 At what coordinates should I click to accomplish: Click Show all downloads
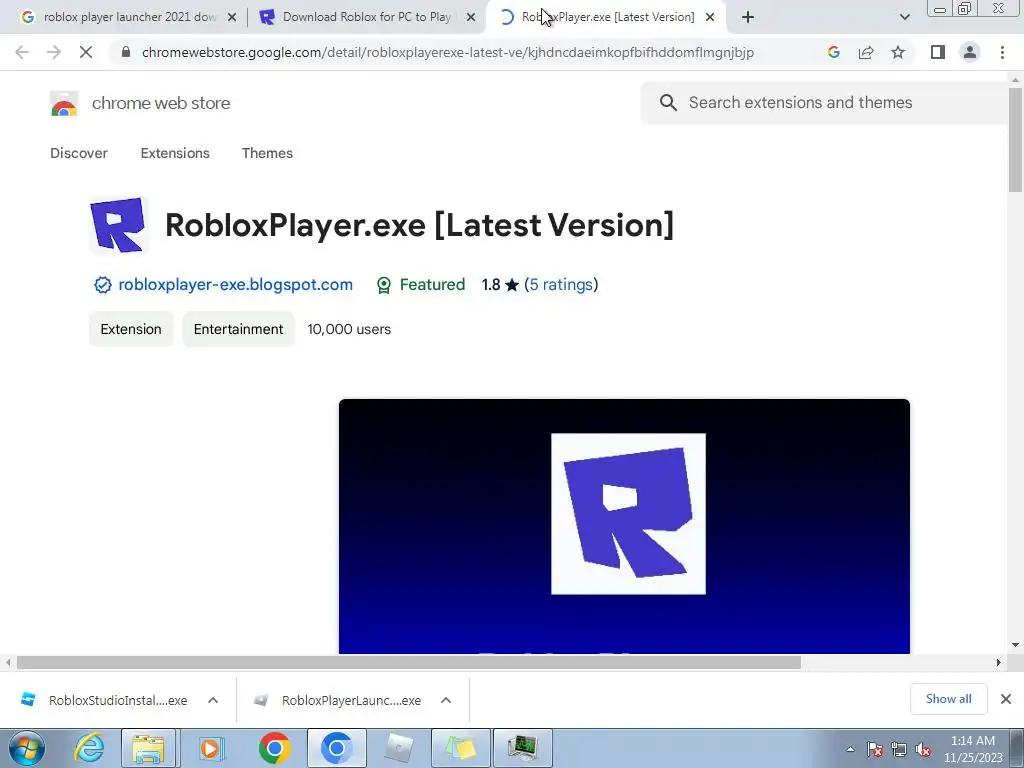[948, 699]
